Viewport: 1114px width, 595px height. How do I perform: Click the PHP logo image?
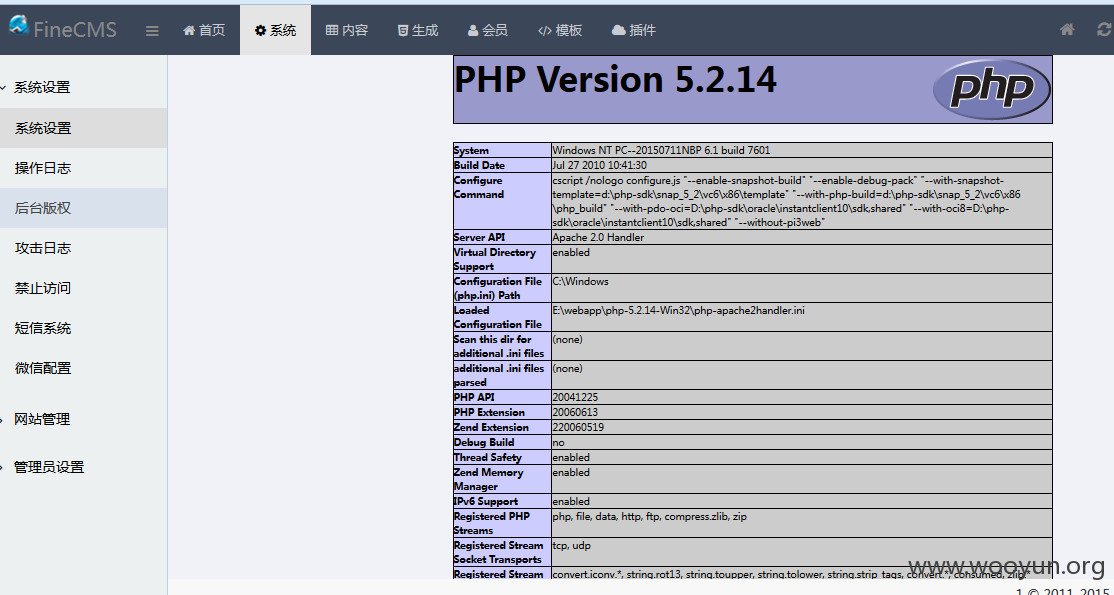point(991,89)
